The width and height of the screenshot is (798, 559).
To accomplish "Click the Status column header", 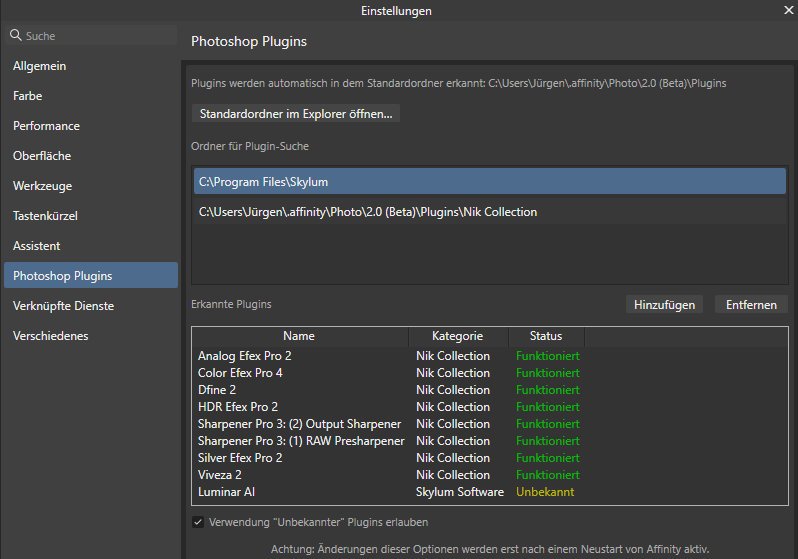I will pos(546,336).
